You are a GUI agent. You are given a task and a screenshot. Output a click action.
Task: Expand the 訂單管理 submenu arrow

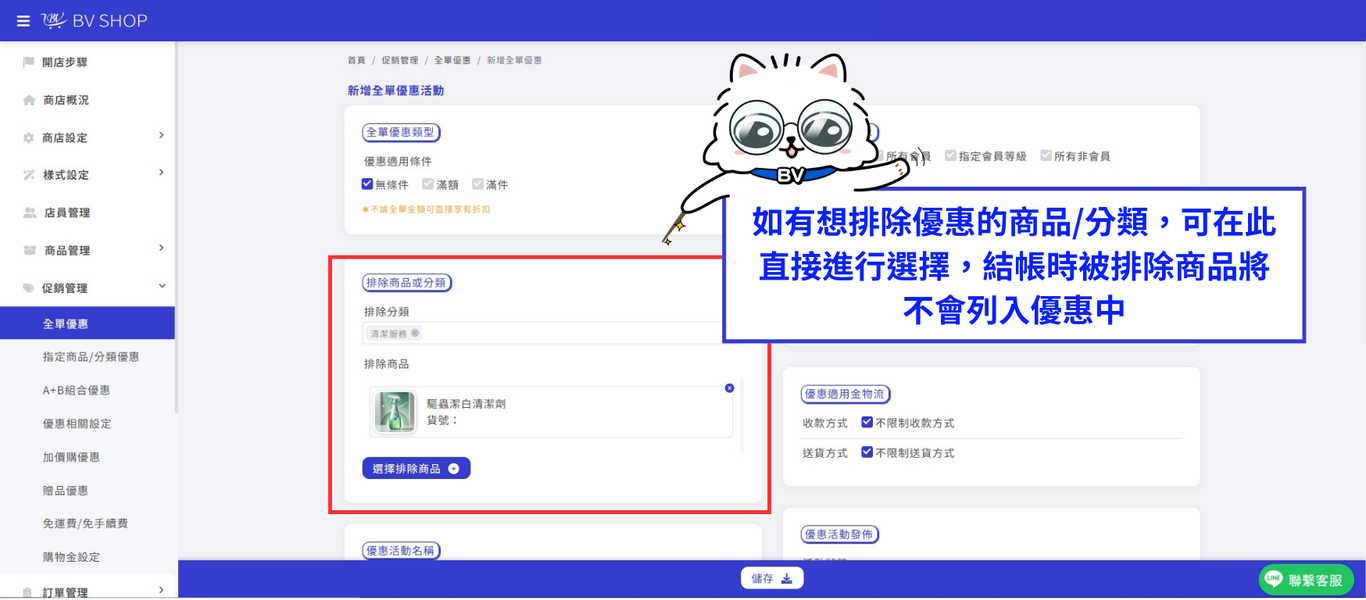click(161, 591)
